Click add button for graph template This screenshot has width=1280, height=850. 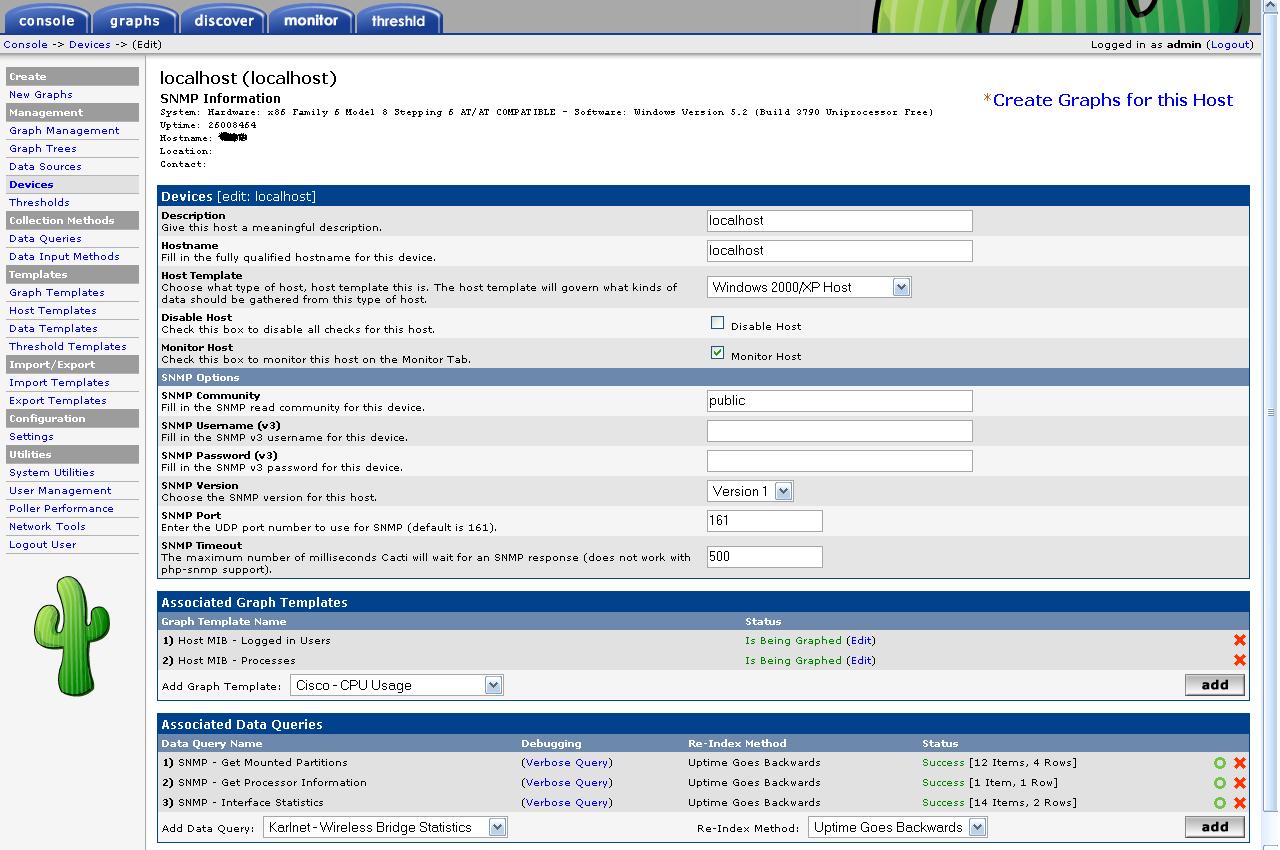click(1215, 685)
